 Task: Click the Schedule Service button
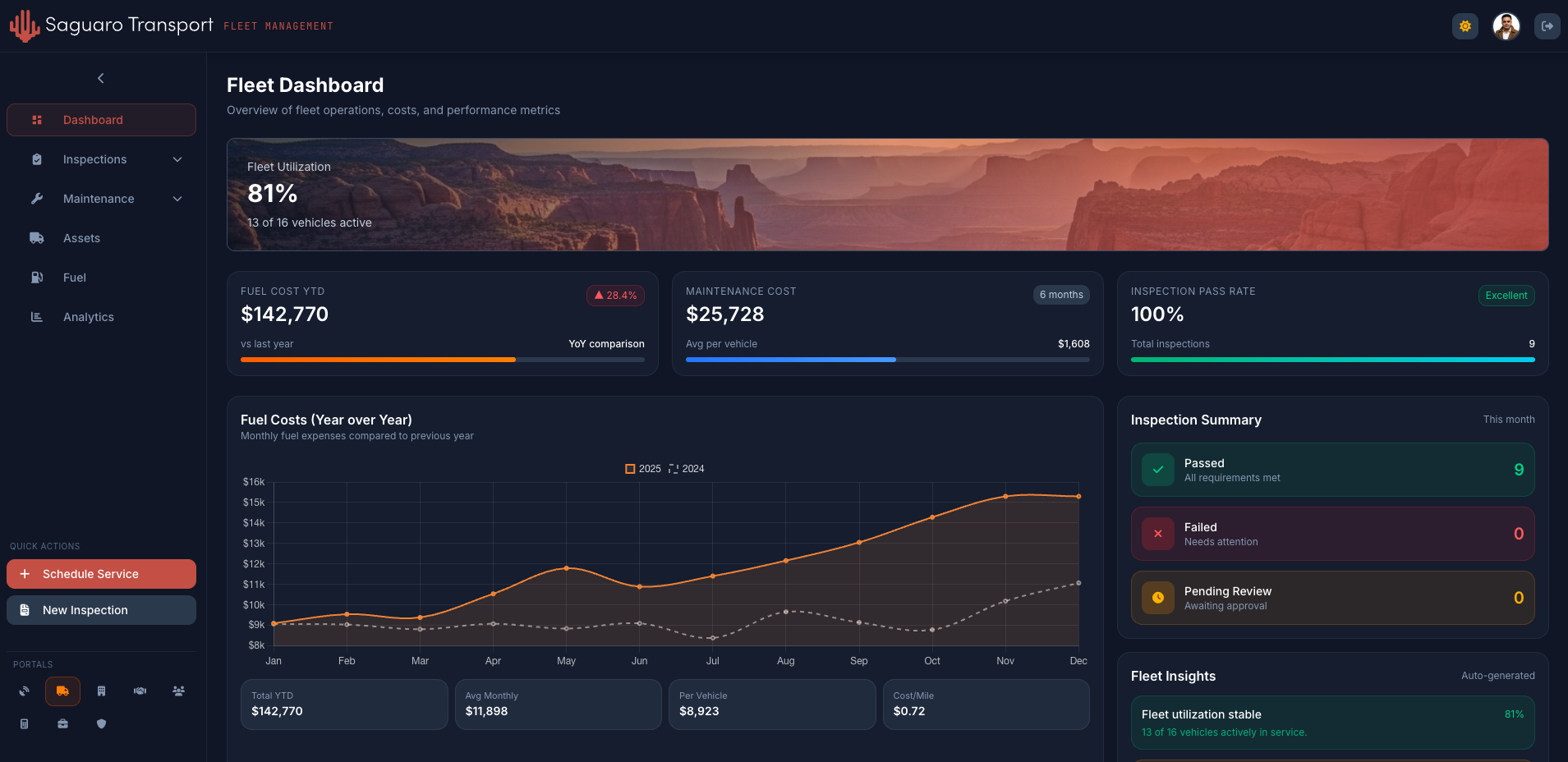(101, 573)
